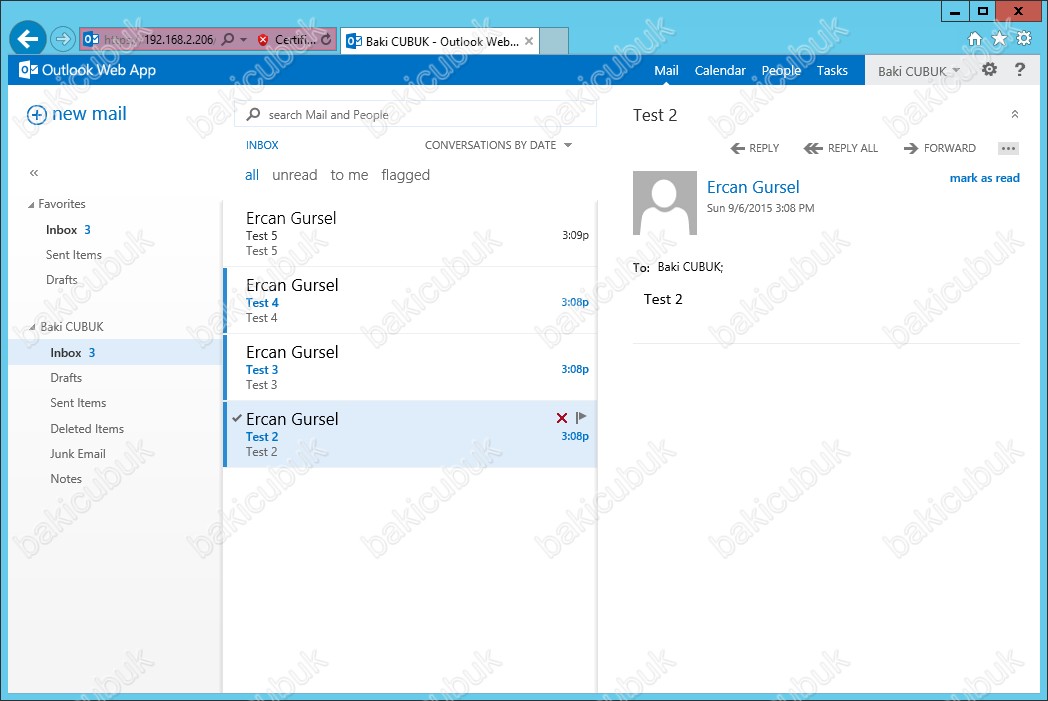Click the Ercan Gursel sender name link
Screen dimensions: 1048x701
tap(753, 187)
